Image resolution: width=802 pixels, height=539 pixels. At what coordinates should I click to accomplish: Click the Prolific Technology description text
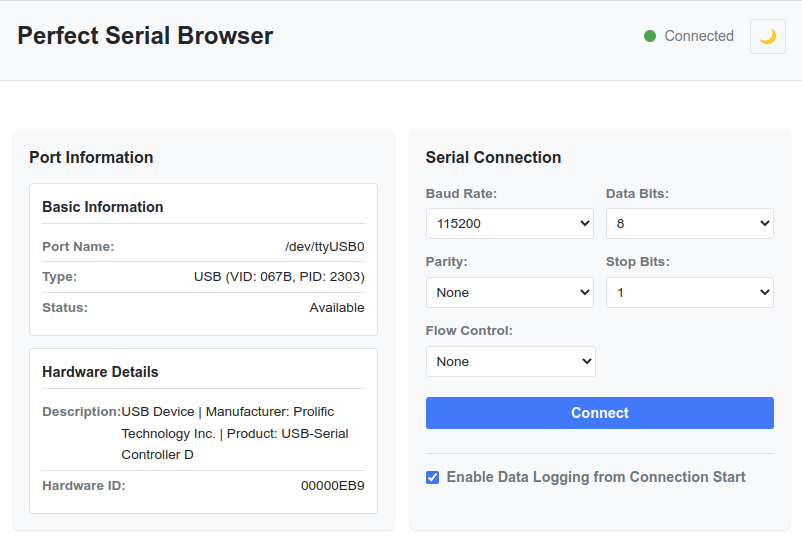point(235,433)
